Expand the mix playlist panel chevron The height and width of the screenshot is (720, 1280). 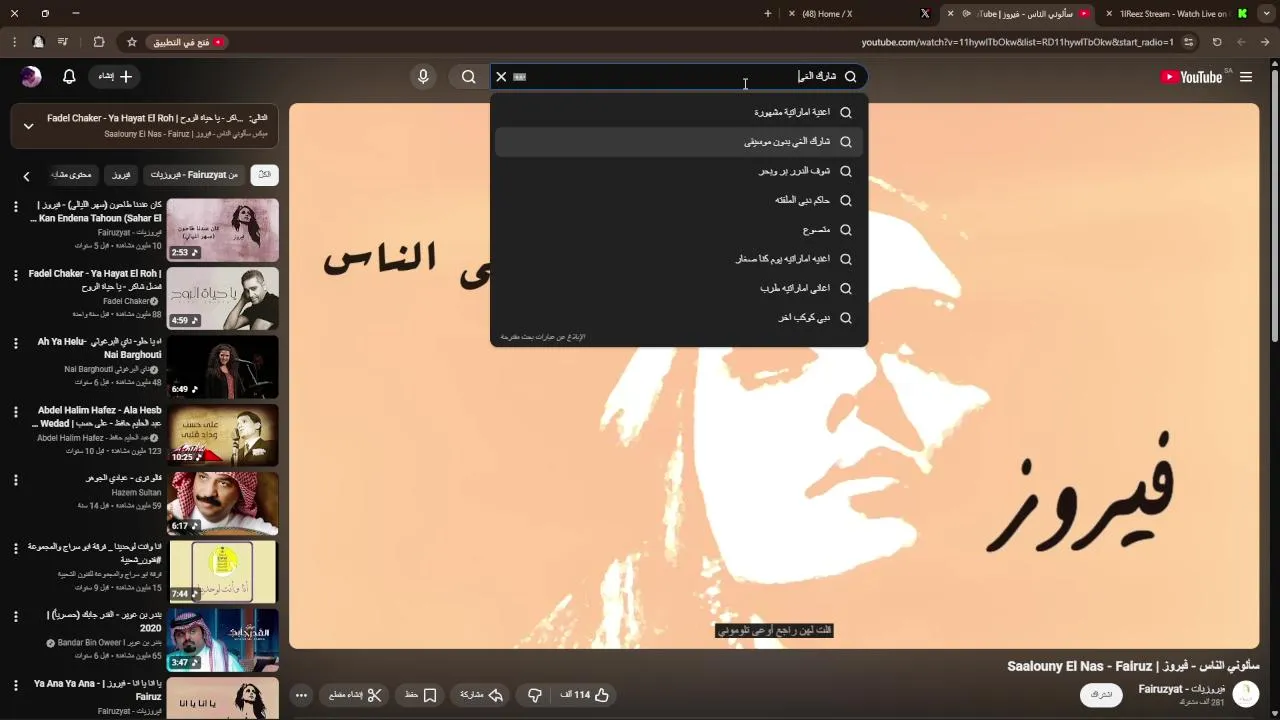[x=28, y=126]
